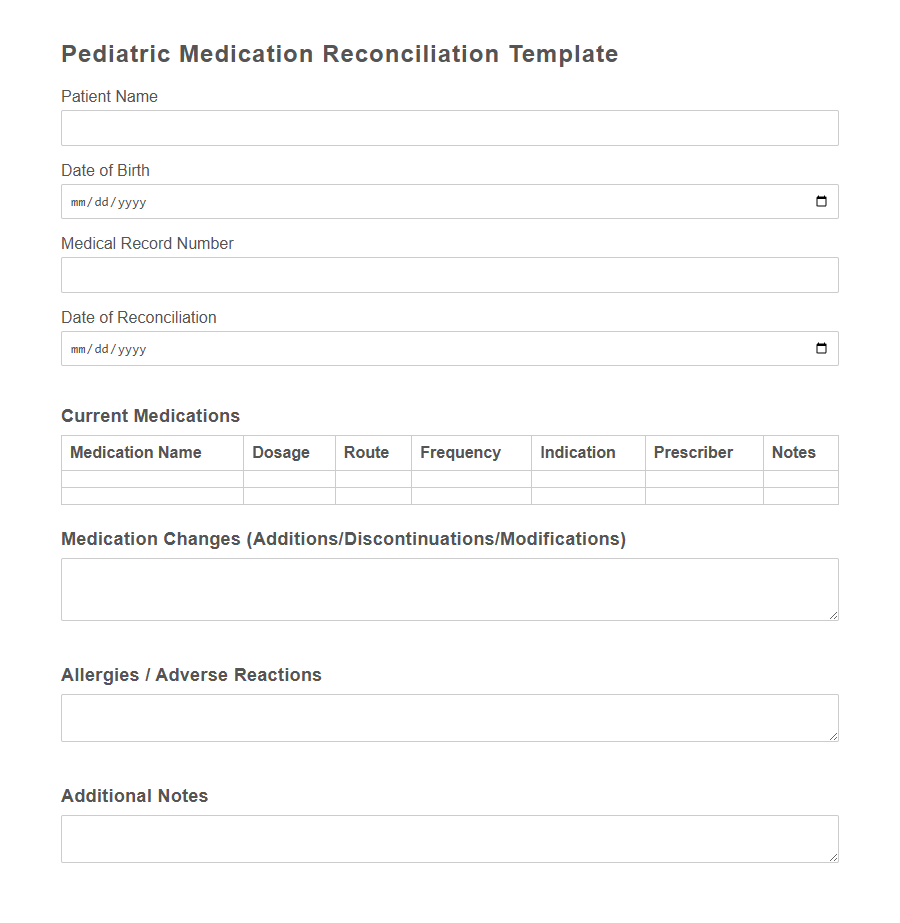Image resolution: width=900 pixels, height=923 pixels.
Task: Click the second-row Medication Name cell
Action: coord(150,496)
